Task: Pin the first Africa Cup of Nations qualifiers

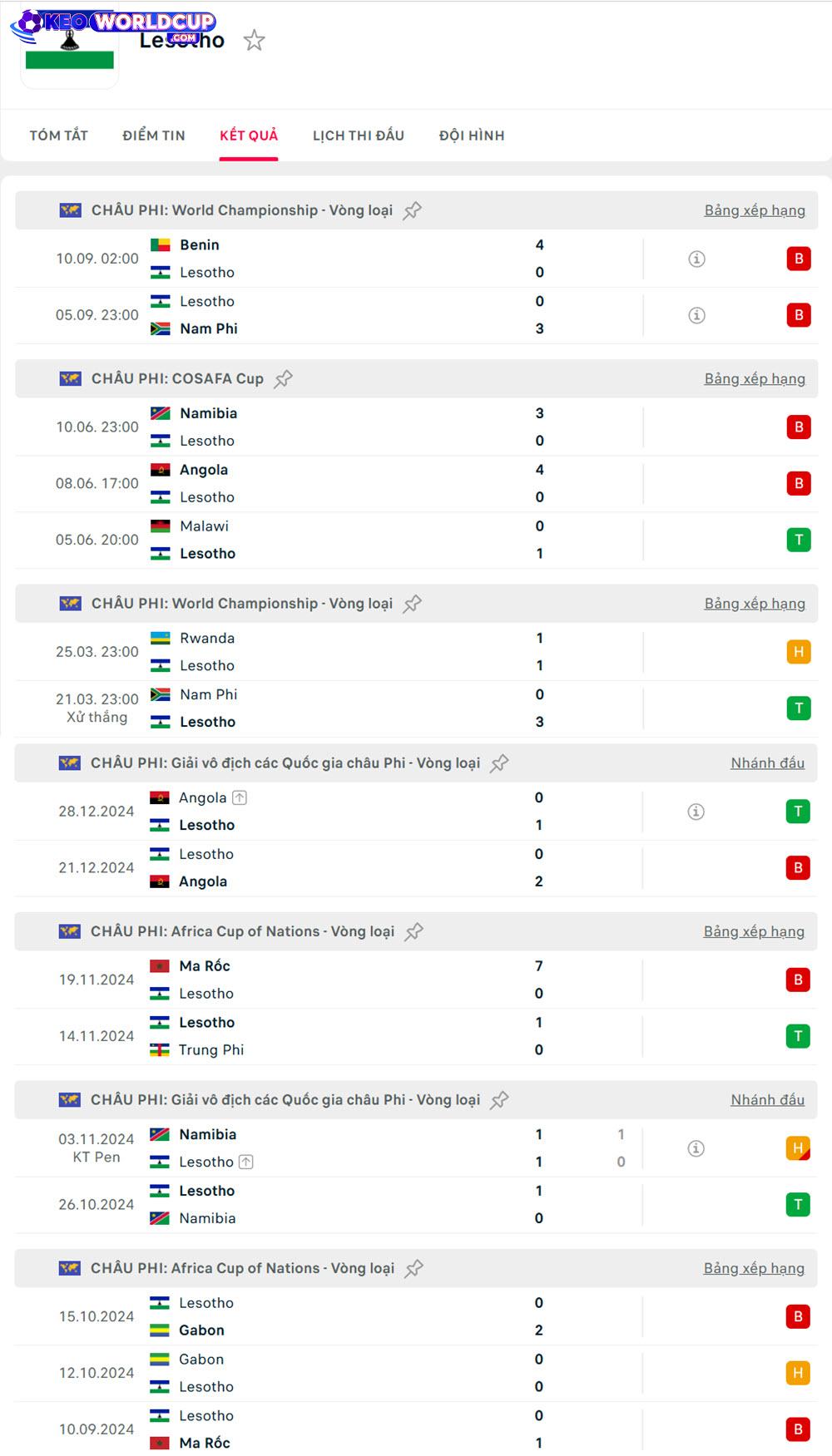Action: pos(414,932)
